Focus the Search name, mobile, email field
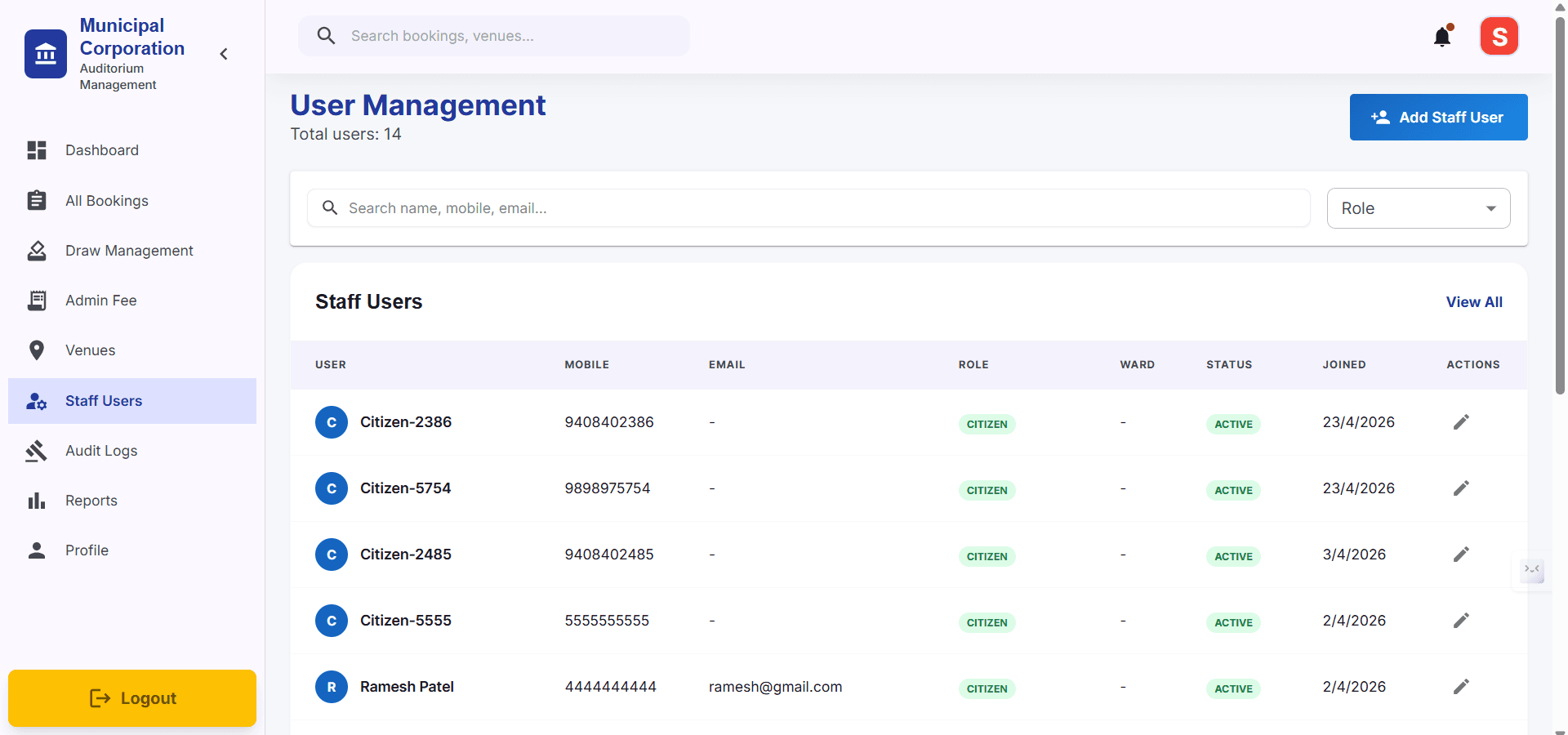This screenshot has width=1568, height=735. 808,208
